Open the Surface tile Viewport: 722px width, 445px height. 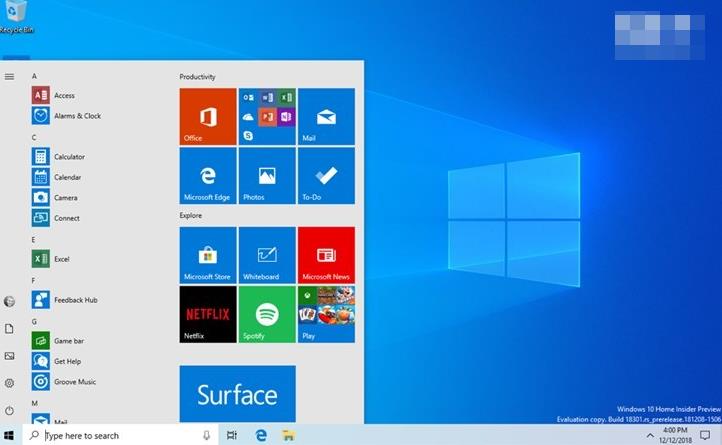[x=238, y=394]
